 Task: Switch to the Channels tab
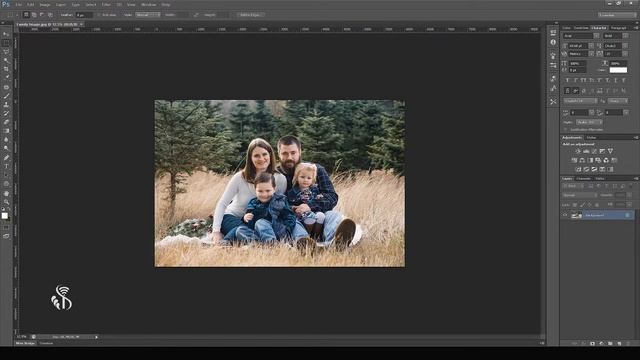[x=583, y=178]
